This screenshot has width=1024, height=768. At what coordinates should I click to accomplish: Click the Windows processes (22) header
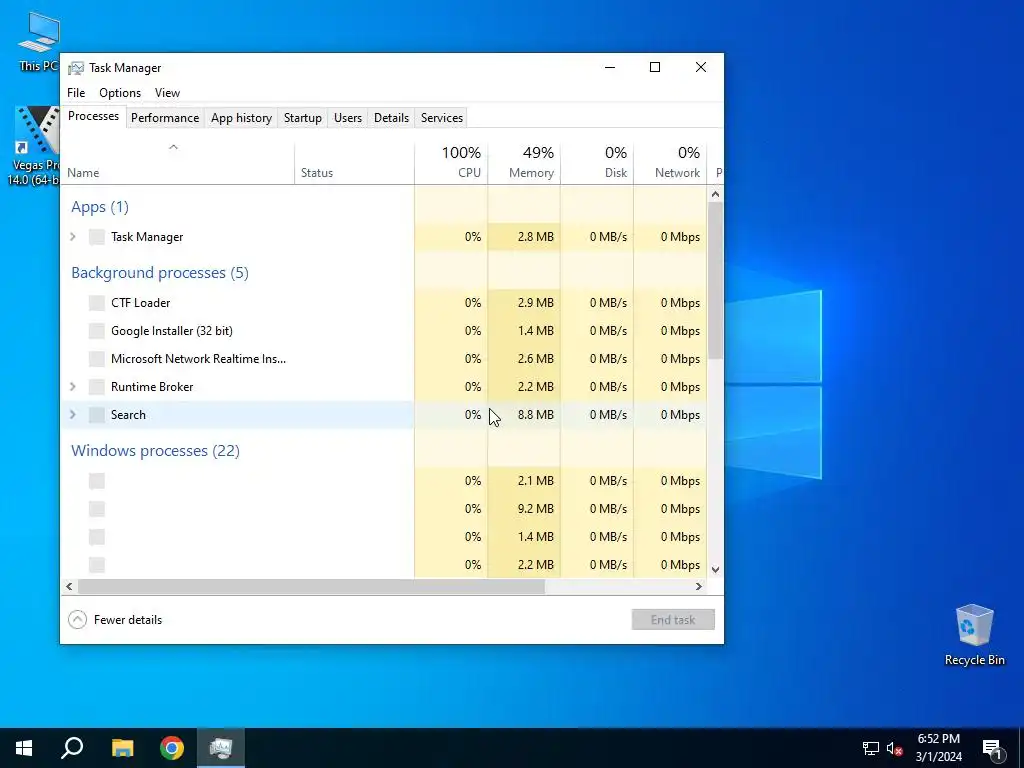coord(155,451)
